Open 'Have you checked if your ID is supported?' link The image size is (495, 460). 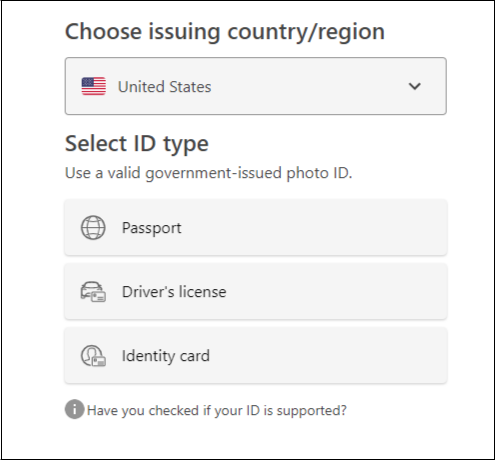(x=217, y=410)
